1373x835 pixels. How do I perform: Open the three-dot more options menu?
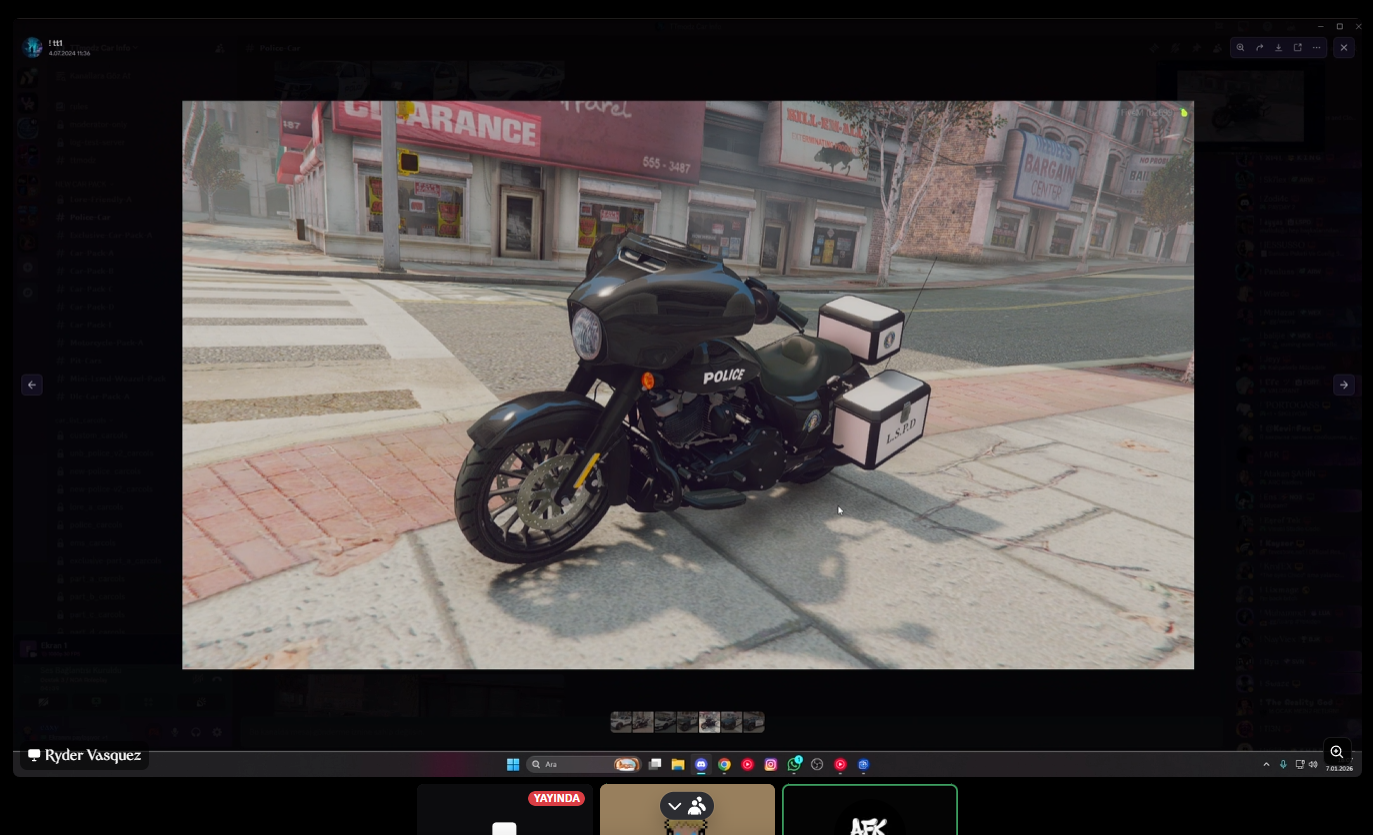(1317, 47)
